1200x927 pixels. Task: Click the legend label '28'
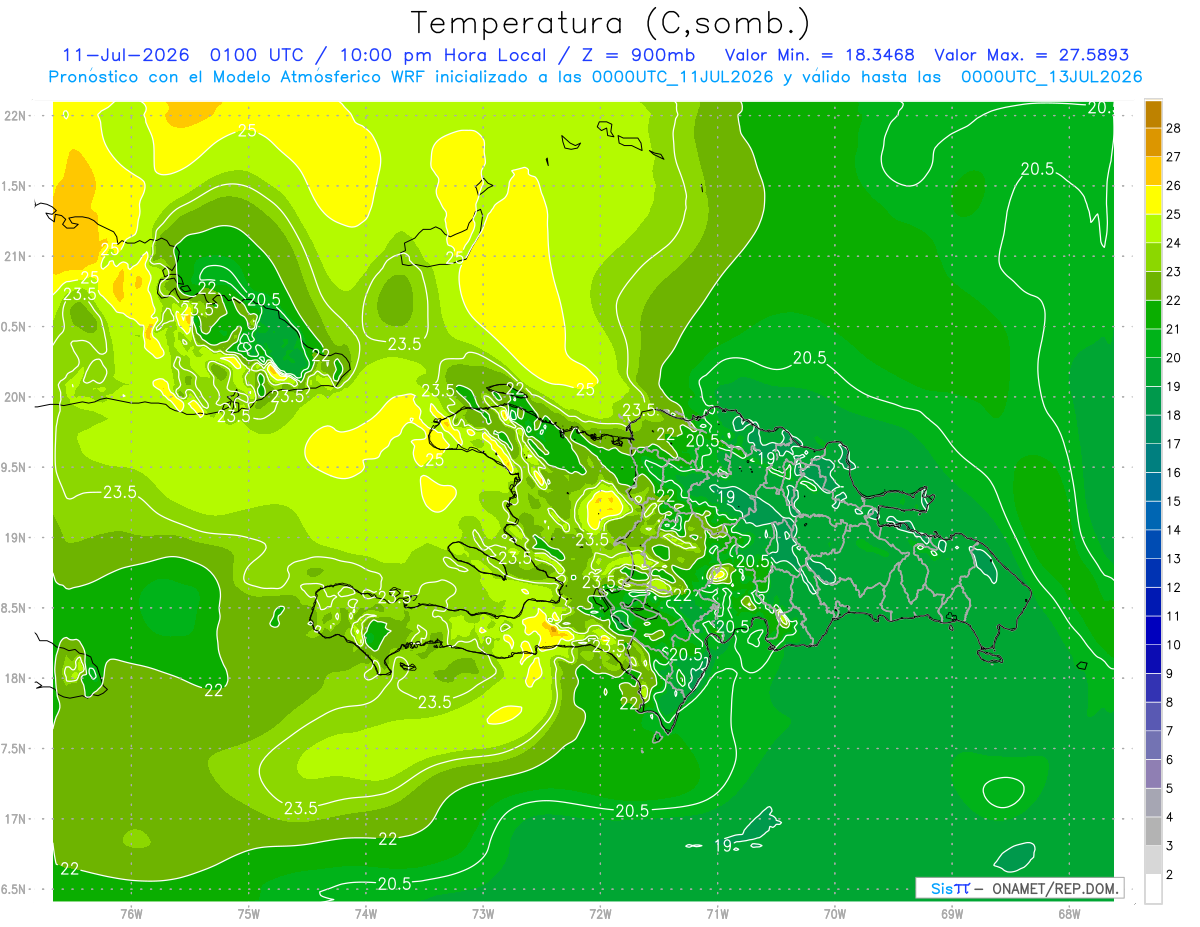[1175, 128]
